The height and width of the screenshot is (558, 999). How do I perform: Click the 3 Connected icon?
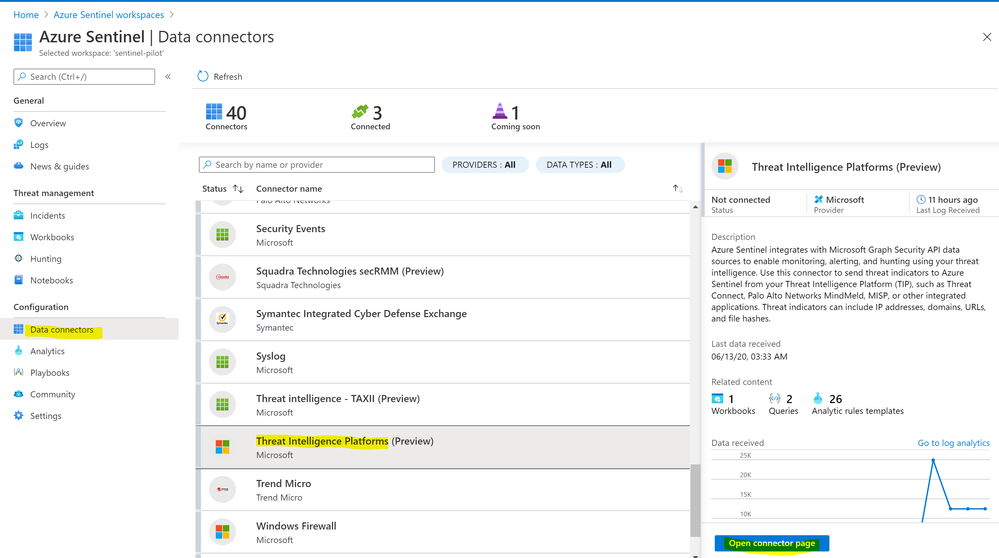pos(360,111)
